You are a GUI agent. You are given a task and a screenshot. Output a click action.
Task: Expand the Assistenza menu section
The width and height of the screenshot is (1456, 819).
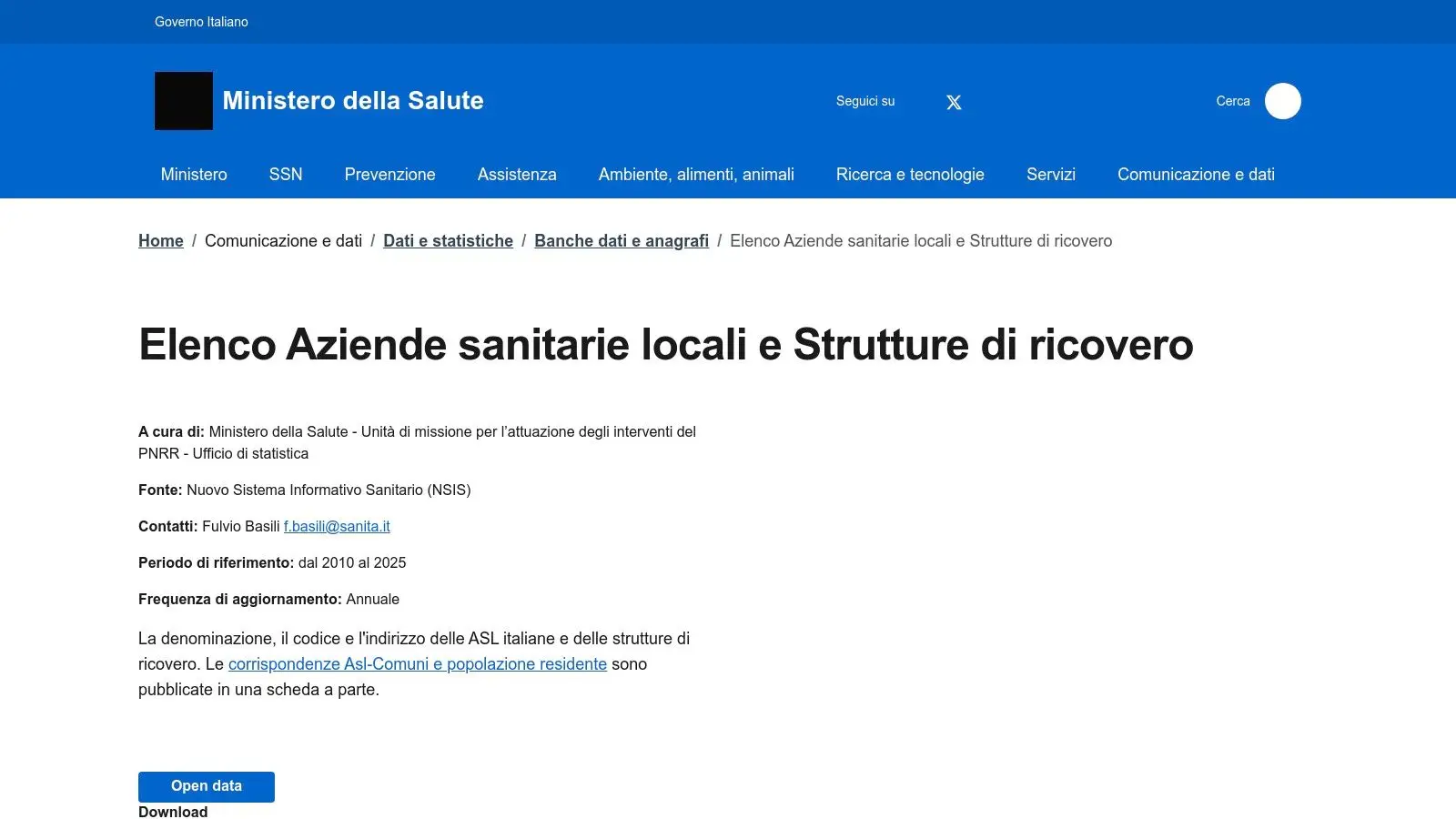pos(516,174)
